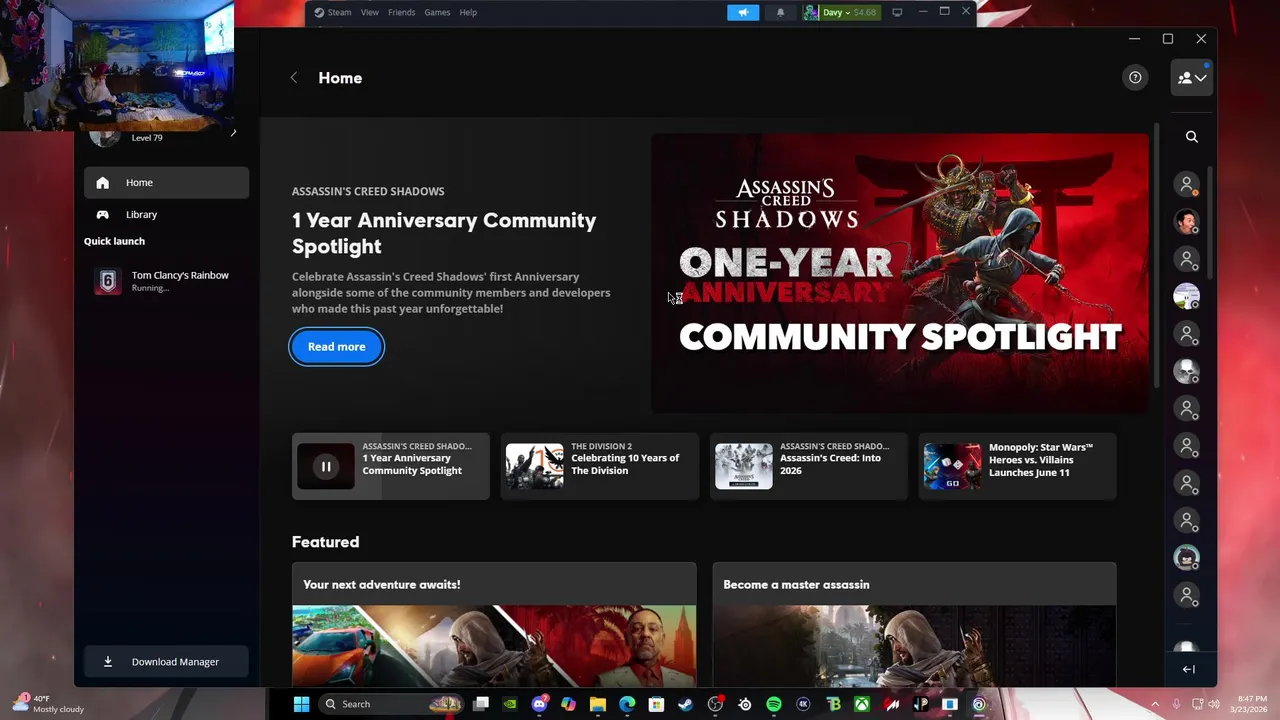Open Xbox app from taskbar
The width and height of the screenshot is (1280, 720).
point(862,704)
